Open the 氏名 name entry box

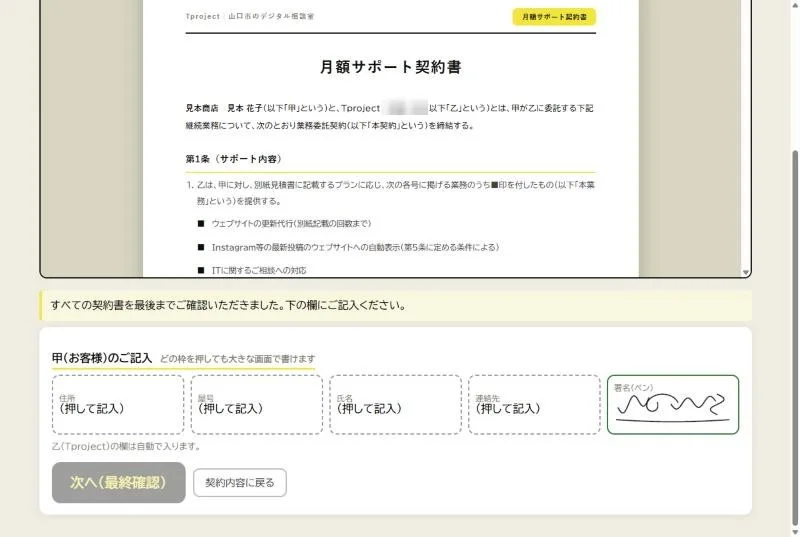[x=395, y=404]
